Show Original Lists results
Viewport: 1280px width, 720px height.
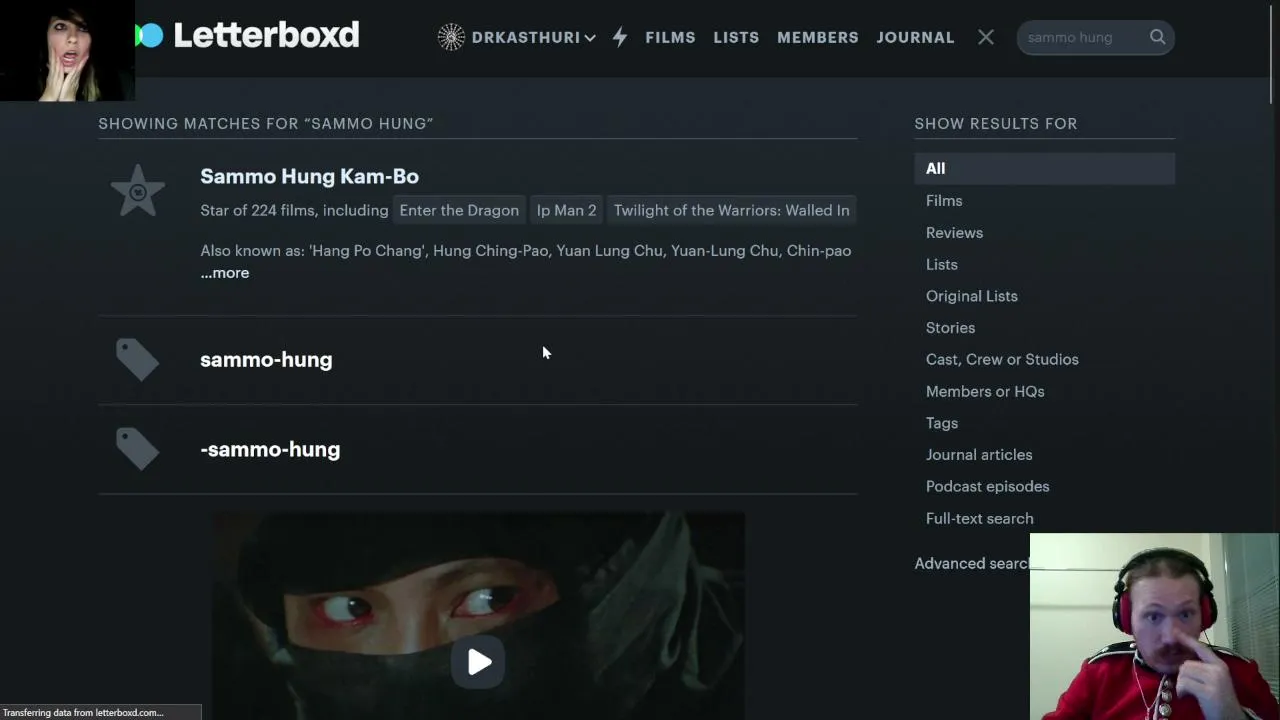pyautogui.click(x=972, y=296)
